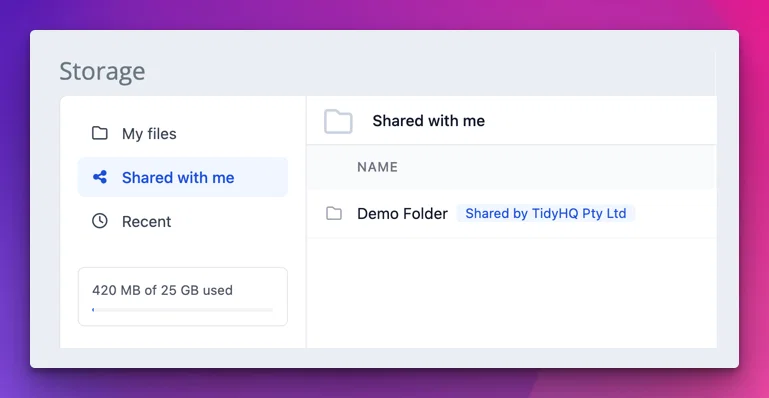Click the clock icon beside Recent
The height and width of the screenshot is (398, 769).
tap(100, 221)
